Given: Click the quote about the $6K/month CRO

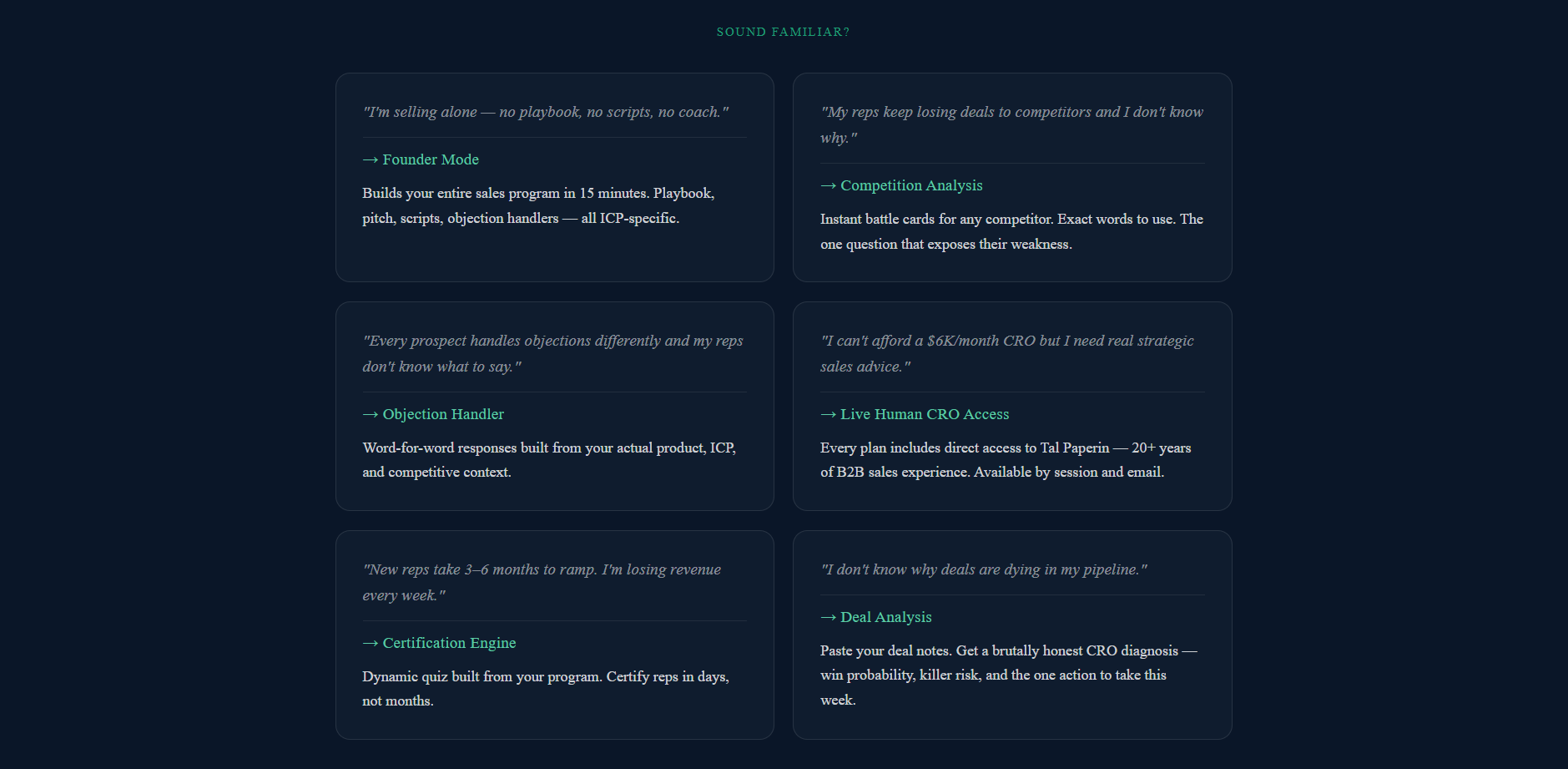Looking at the screenshot, I should (1006, 352).
